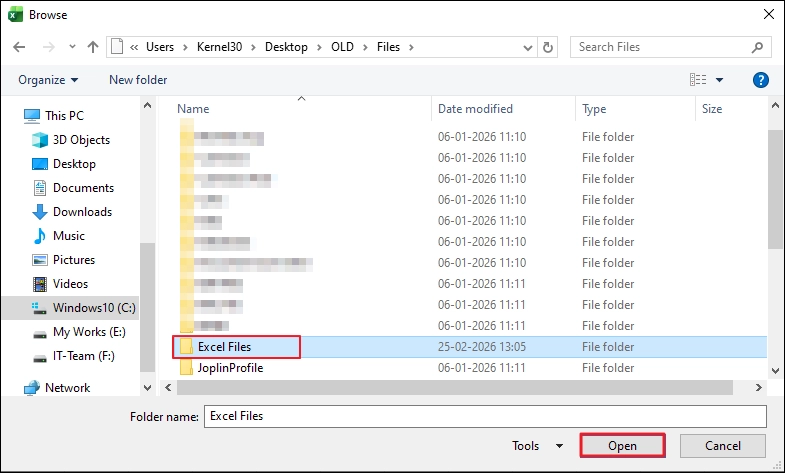Viewport: 785px width, 473px height.
Task: Select Network in navigation pane
Action: tap(67, 388)
